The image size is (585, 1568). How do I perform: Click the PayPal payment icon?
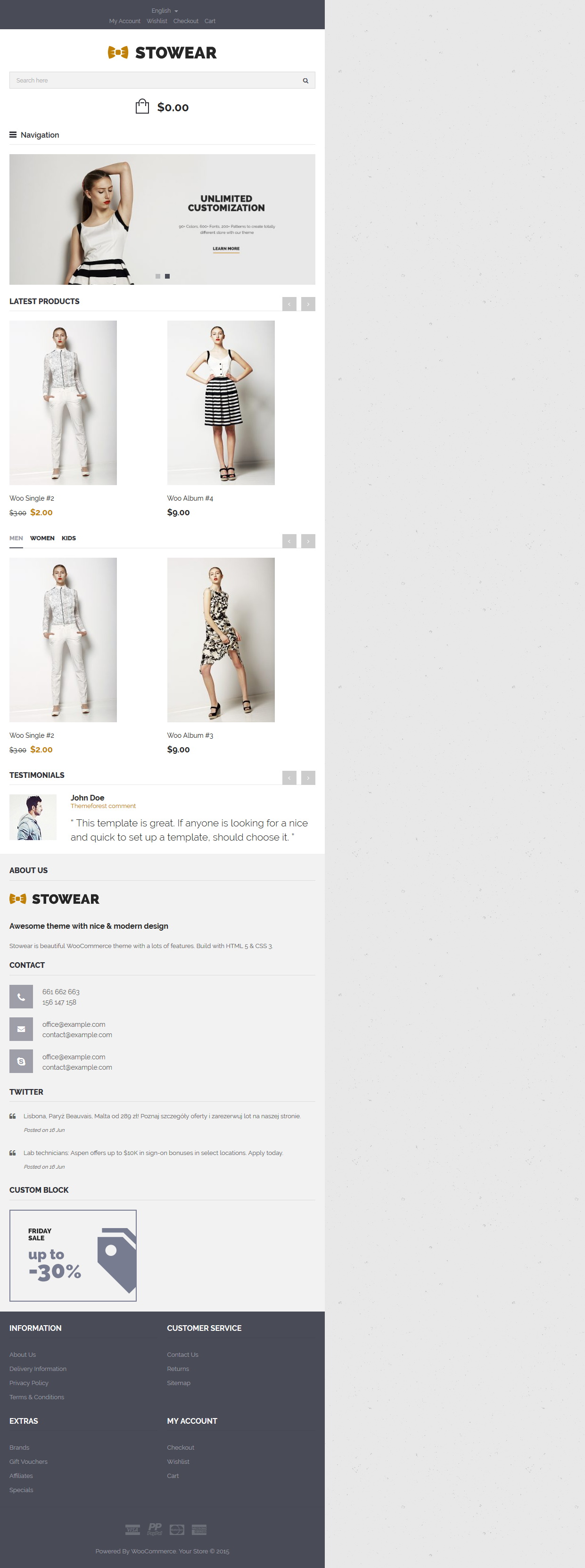[155, 1529]
